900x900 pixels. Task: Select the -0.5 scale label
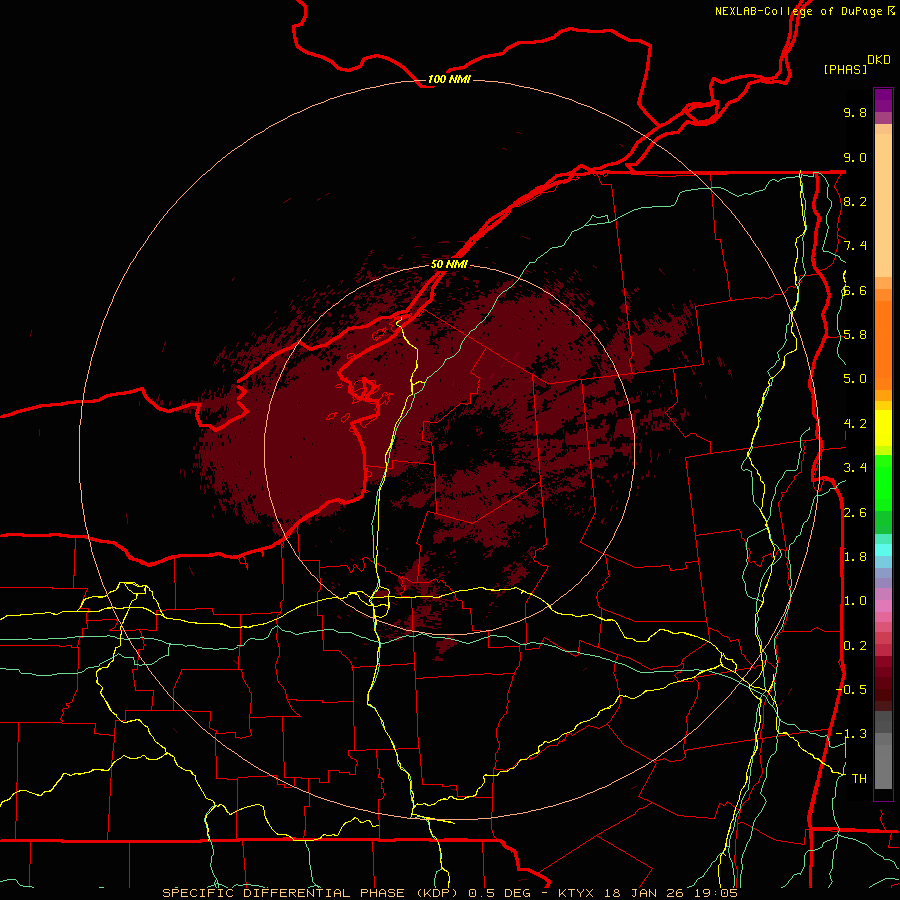point(851,690)
